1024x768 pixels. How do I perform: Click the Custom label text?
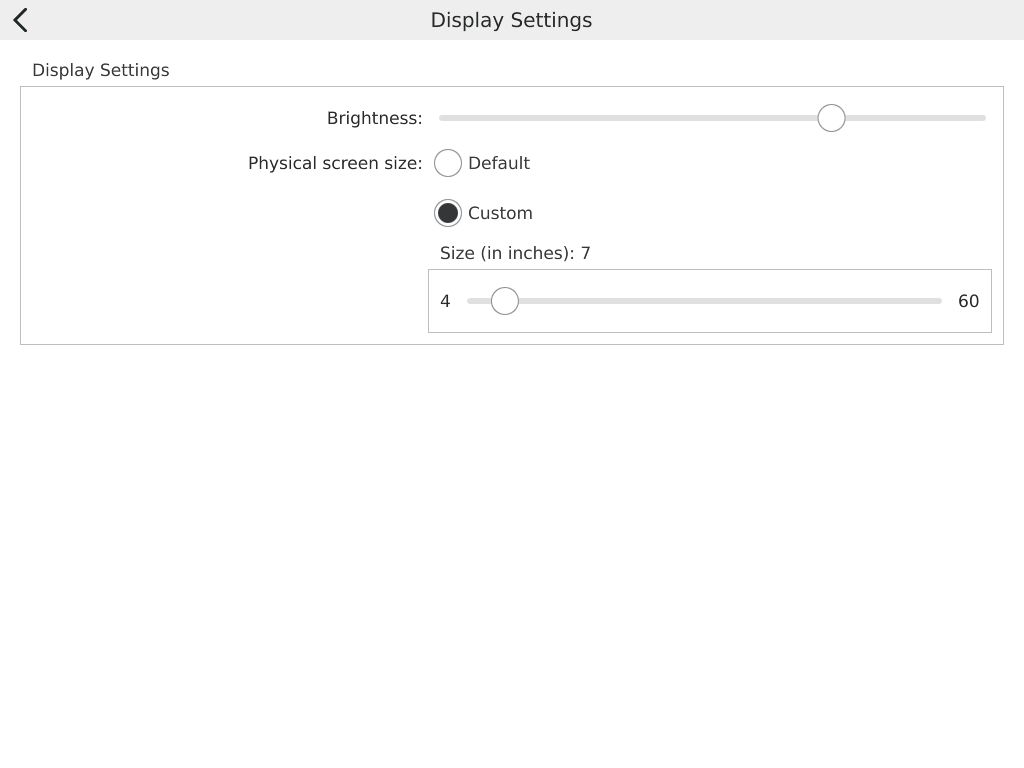(500, 213)
